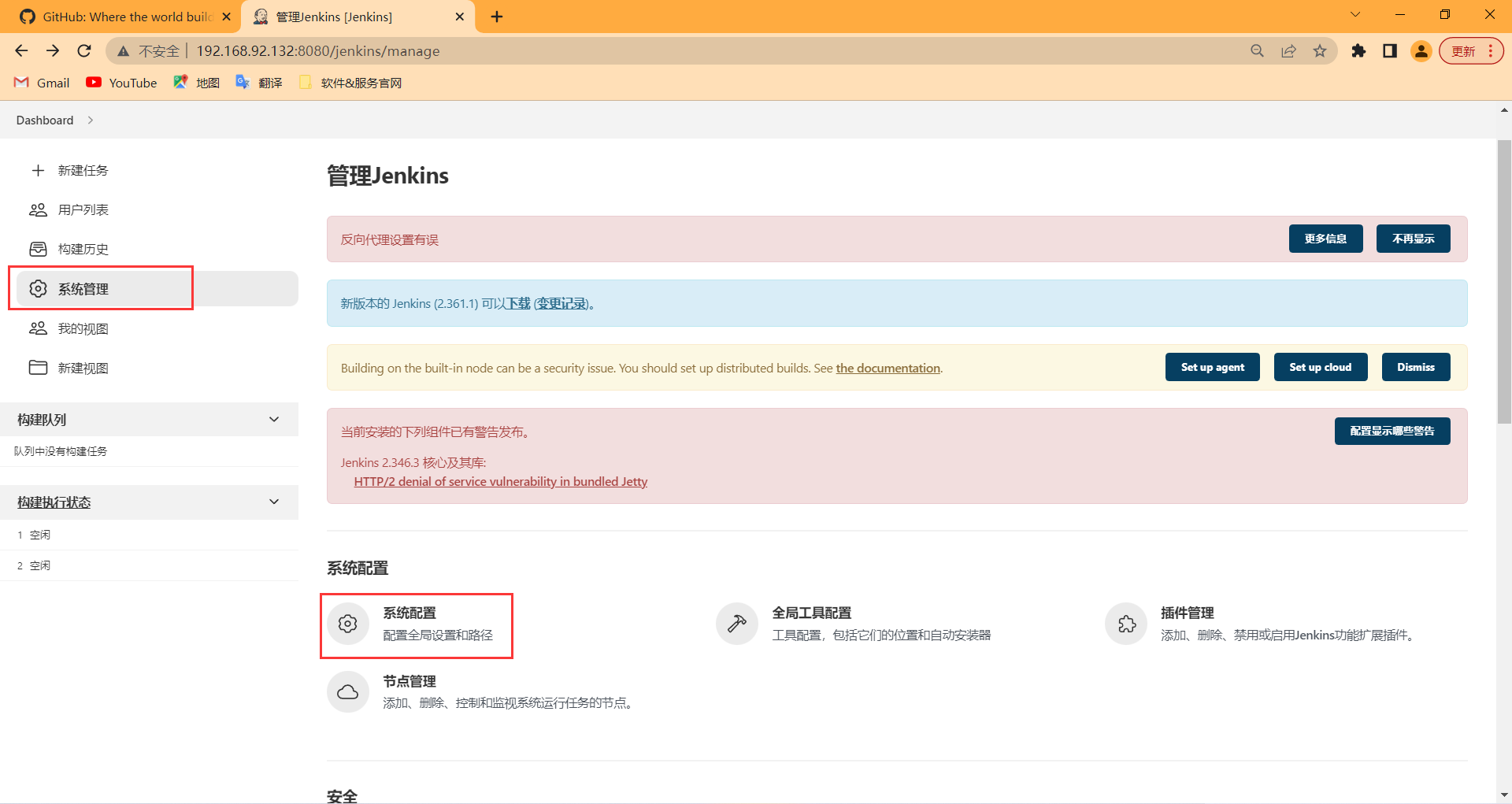1512x804 pixels.
Task: Open the 系统配置 settings entry title
Action: coord(409,613)
